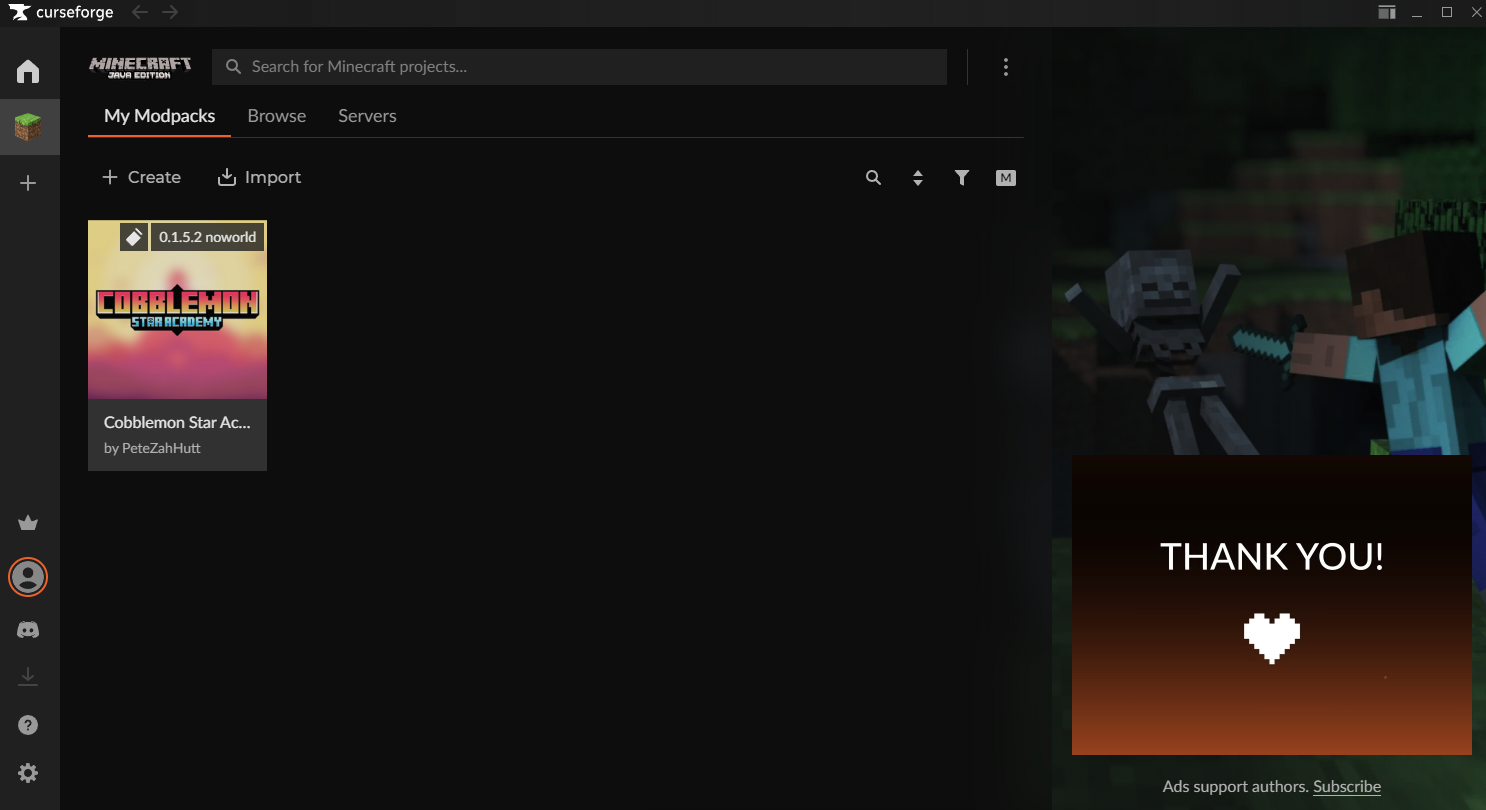Open the settings gear icon

[x=28, y=773]
